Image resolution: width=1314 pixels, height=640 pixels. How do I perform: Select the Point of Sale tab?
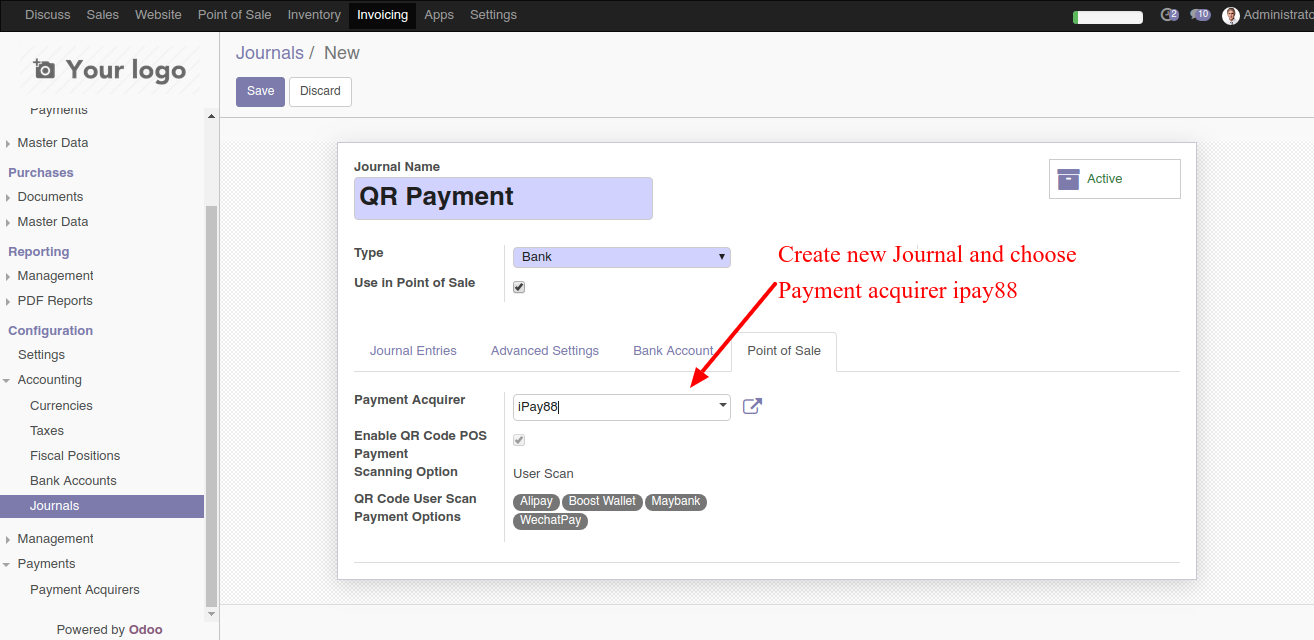pyautogui.click(x=784, y=351)
